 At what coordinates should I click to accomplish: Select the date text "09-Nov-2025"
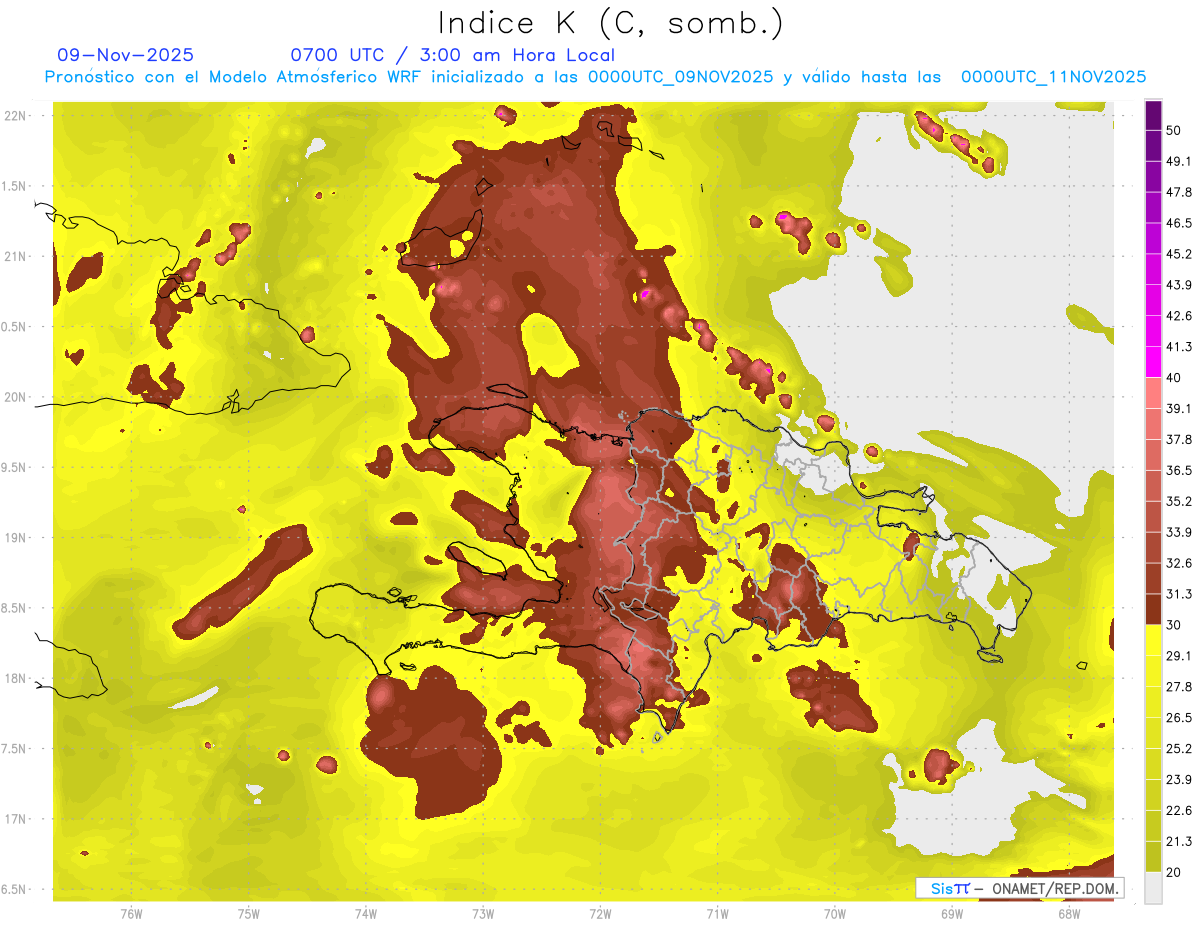tap(126, 55)
